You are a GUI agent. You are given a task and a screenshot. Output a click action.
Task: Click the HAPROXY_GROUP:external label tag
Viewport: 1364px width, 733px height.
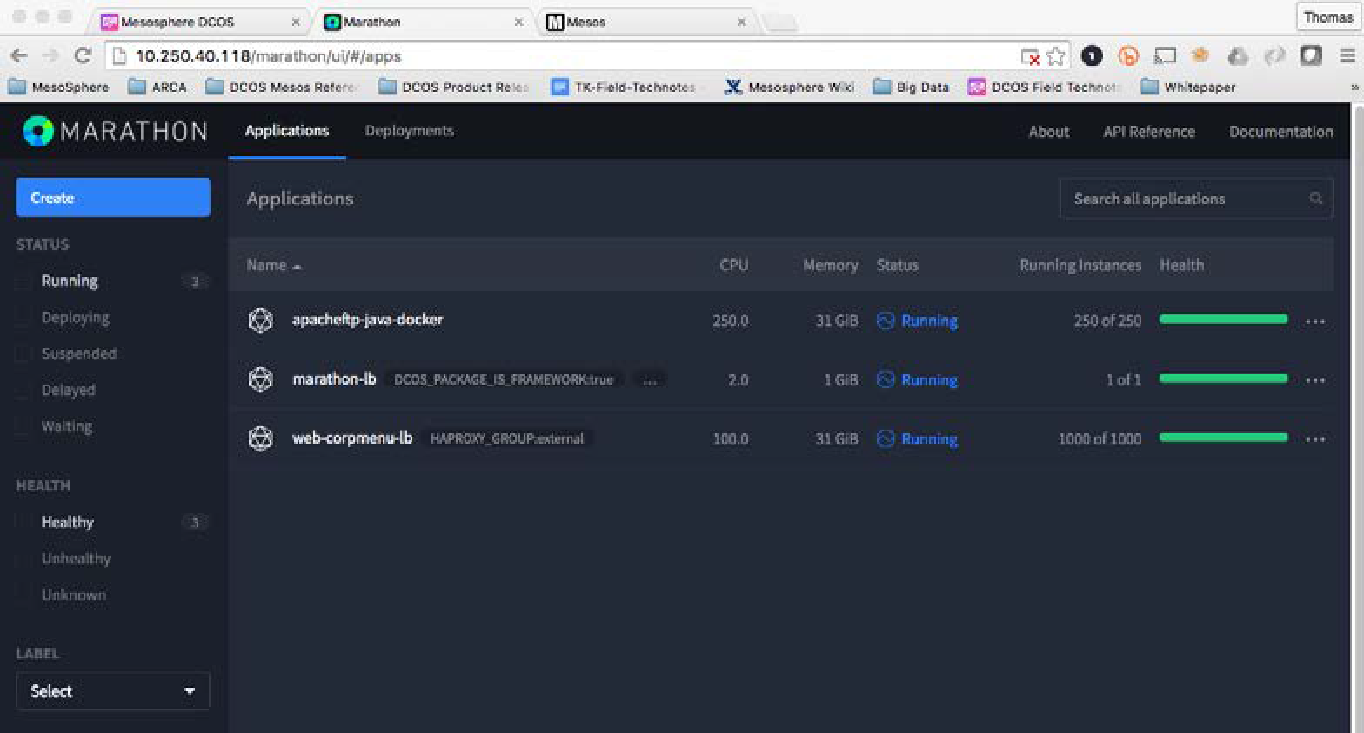(x=506, y=439)
